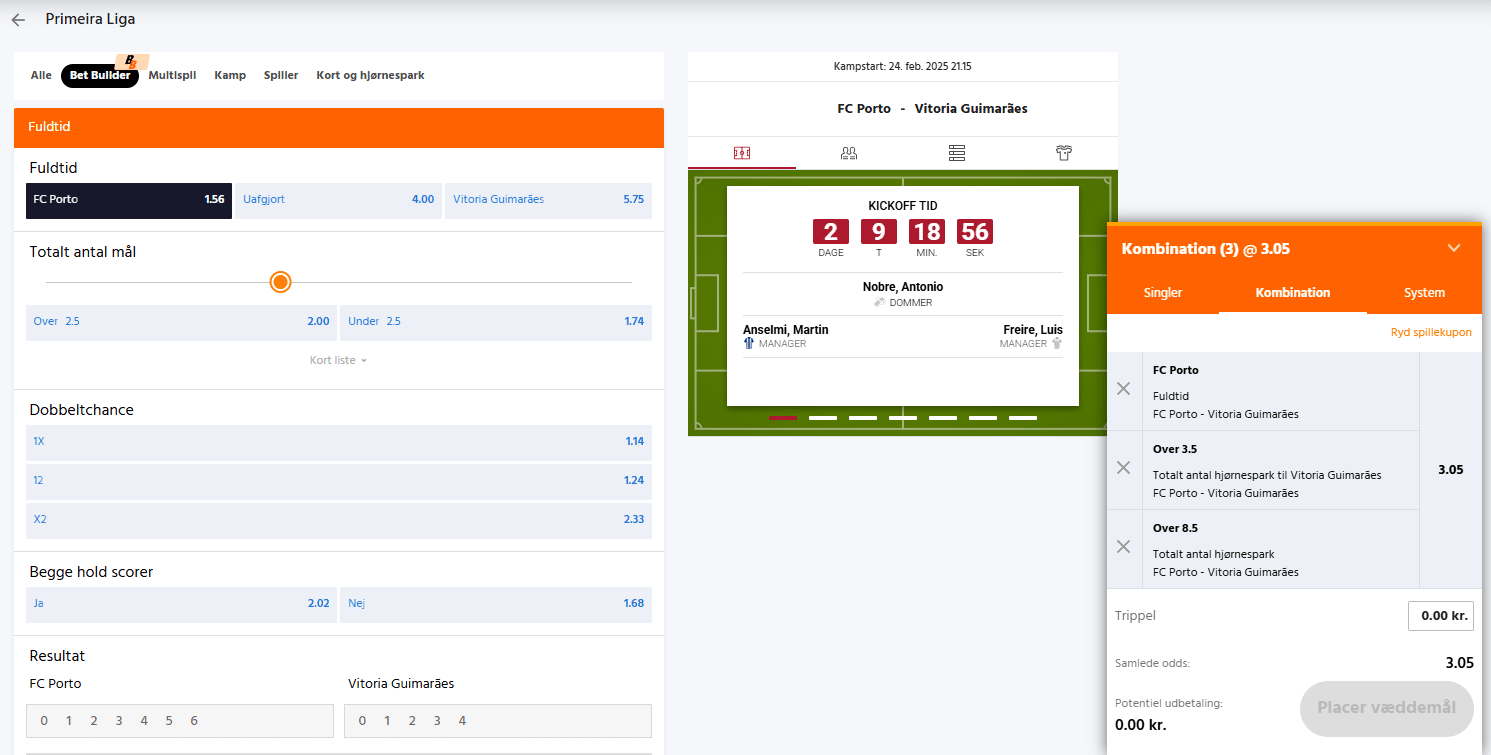Image resolution: width=1491 pixels, height=755 pixels.
Task: Open the pitch view icon tab
Action: 742,153
